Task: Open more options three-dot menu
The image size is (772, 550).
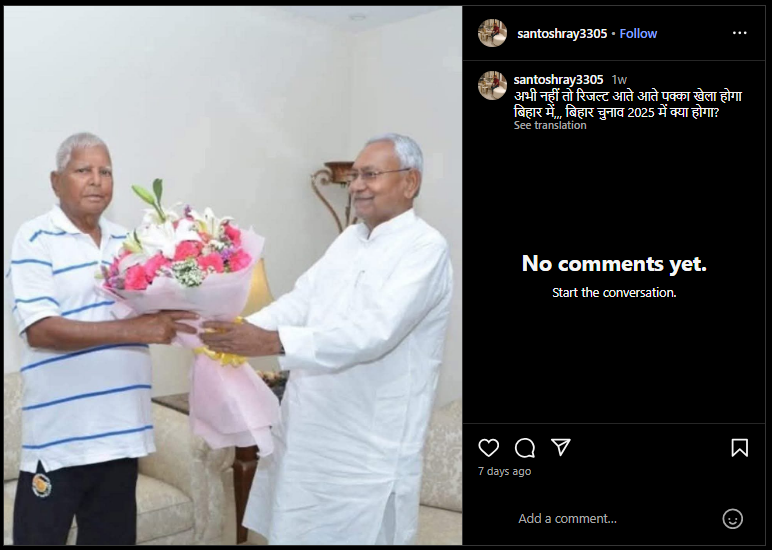Action: pyautogui.click(x=740, y=33)
